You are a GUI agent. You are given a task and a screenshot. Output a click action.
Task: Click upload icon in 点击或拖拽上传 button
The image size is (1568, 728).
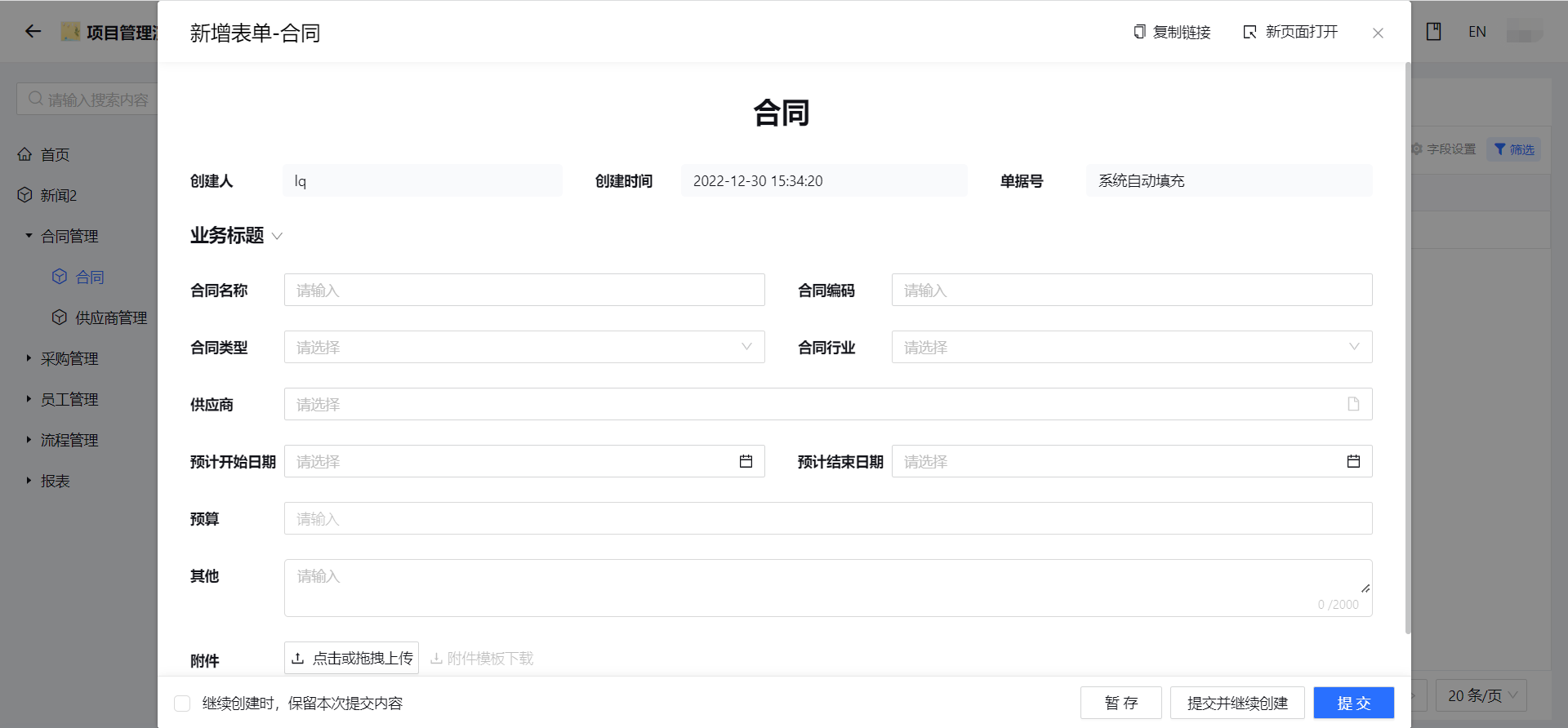pyautogui.click(x=298, y=658)
